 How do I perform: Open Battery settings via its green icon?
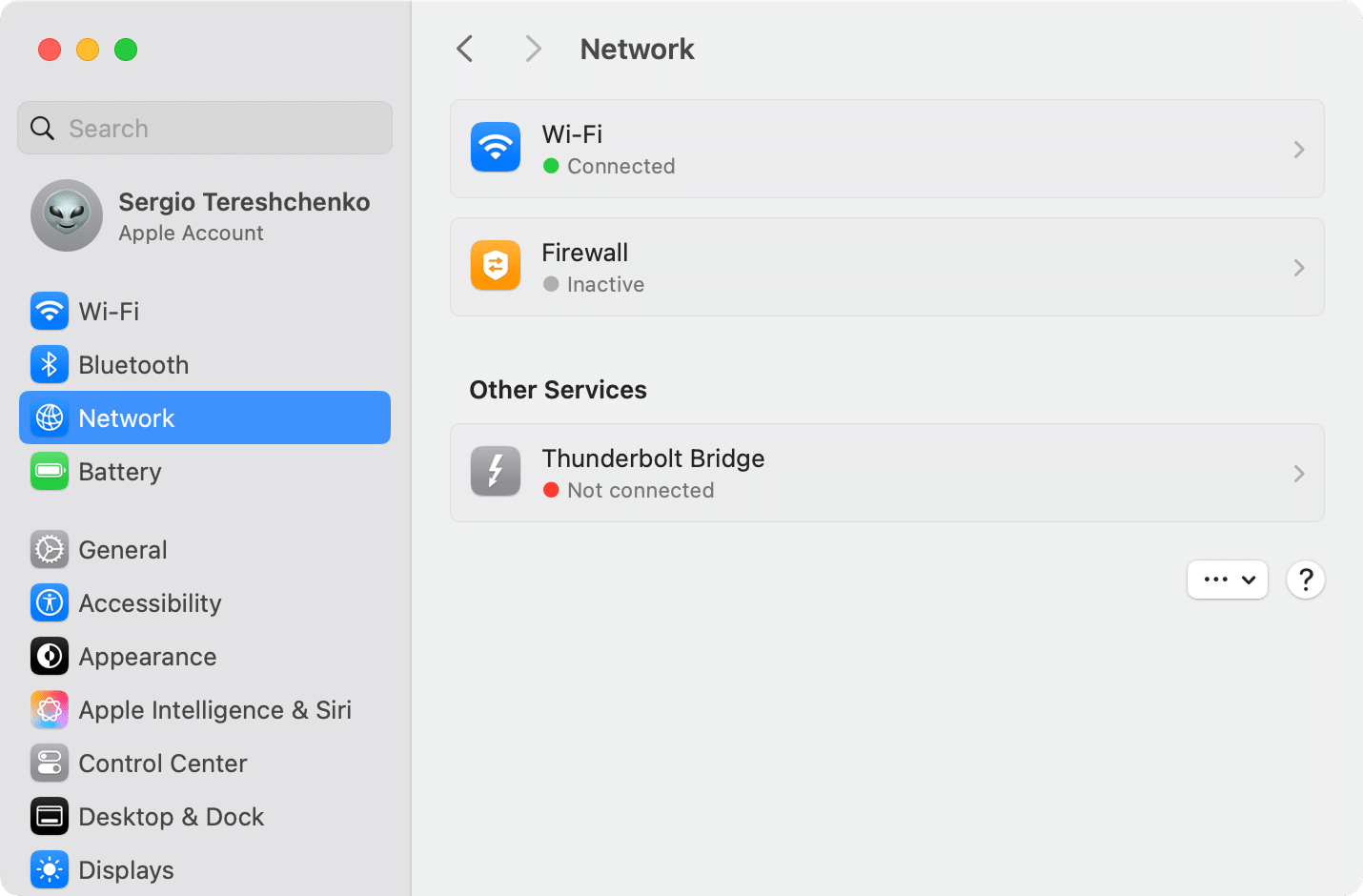click(x=49, y=471)
